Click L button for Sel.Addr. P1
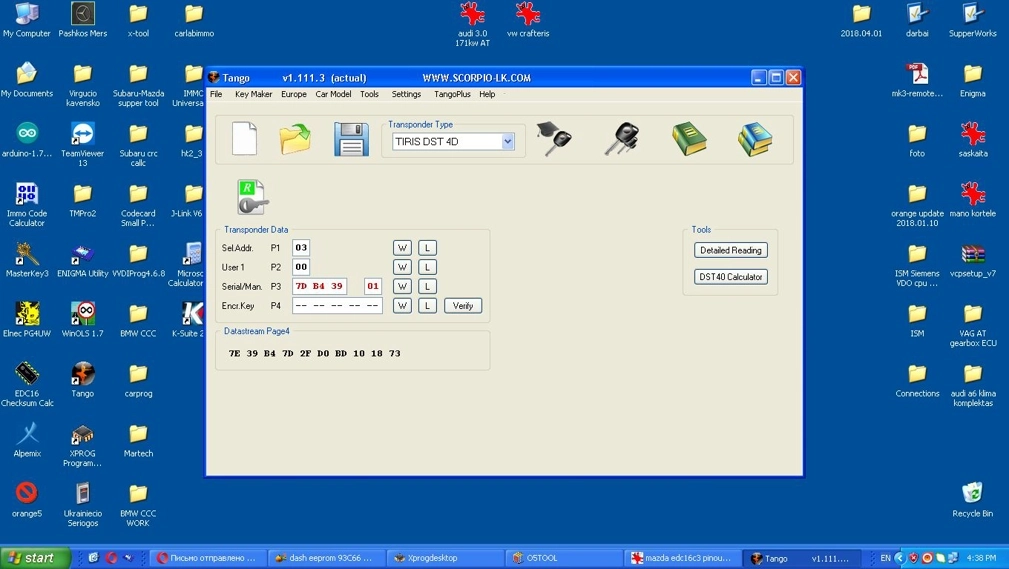The height and width of the screenshot is (569, 1009). point(427,248)
